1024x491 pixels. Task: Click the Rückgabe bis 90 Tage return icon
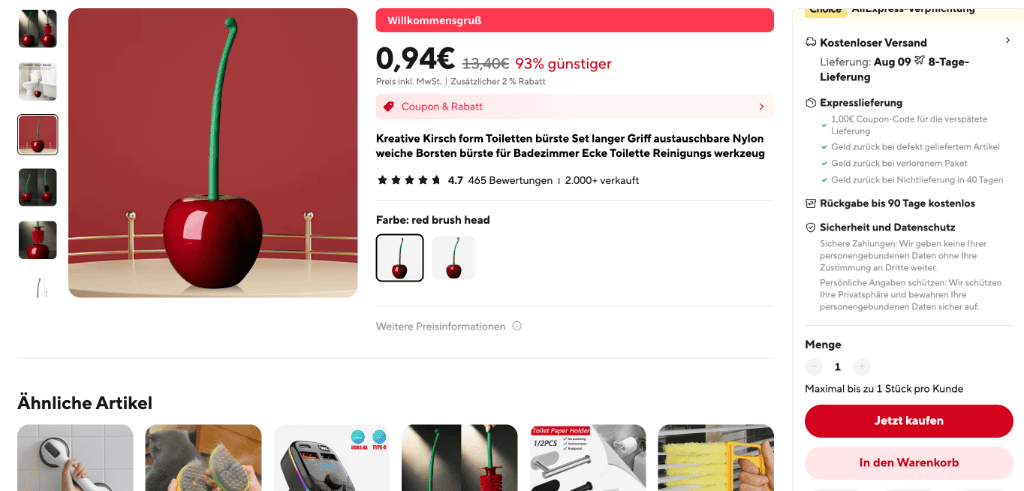[x=810, y=203]
